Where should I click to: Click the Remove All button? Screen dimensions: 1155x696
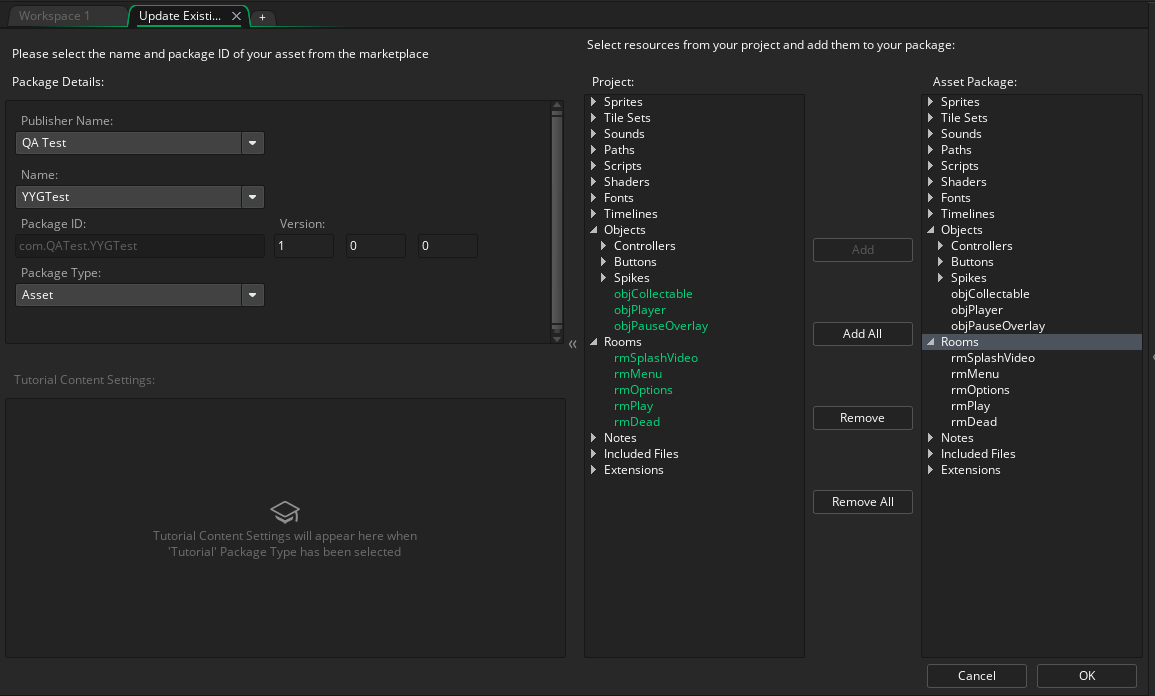click(863, 502)
